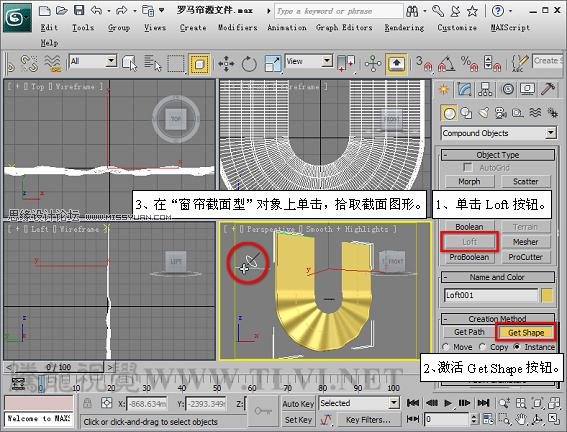Select the Rotate tool icon
Viewport: 567px width, 432px height.
coord(249,64)
